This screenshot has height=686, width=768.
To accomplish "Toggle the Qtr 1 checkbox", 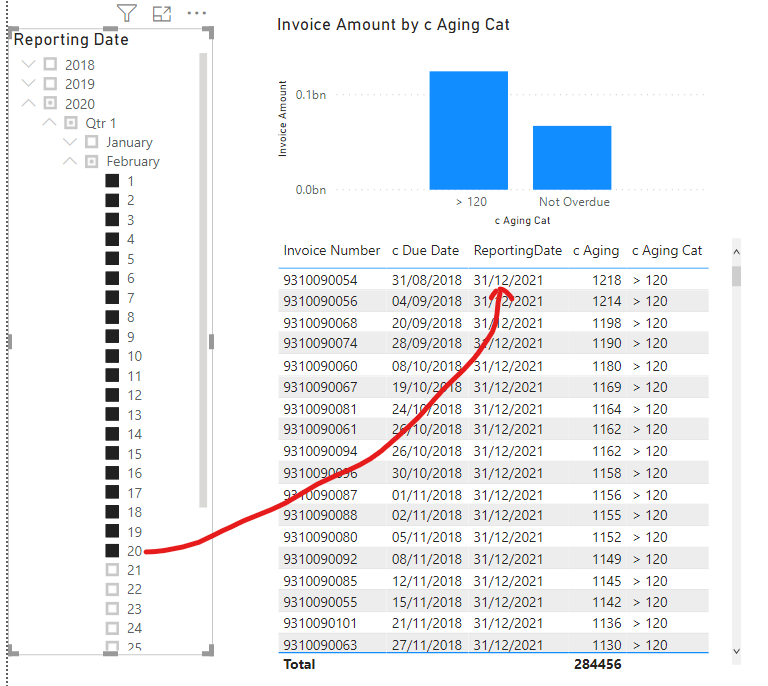I will [71, 122].
